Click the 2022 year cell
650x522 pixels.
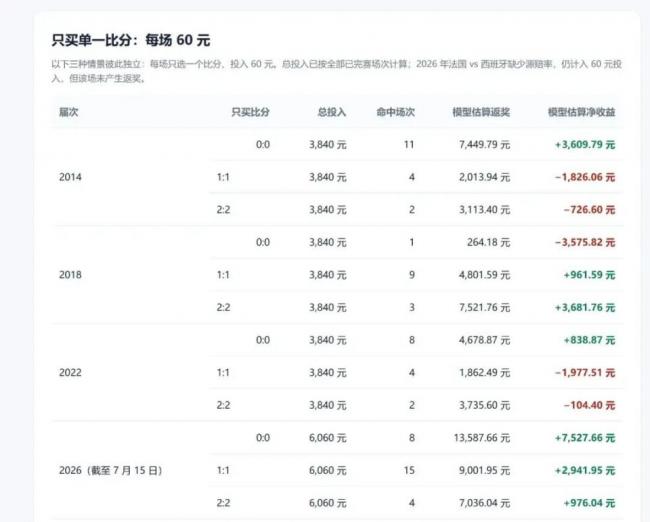(x=70, y=372)
